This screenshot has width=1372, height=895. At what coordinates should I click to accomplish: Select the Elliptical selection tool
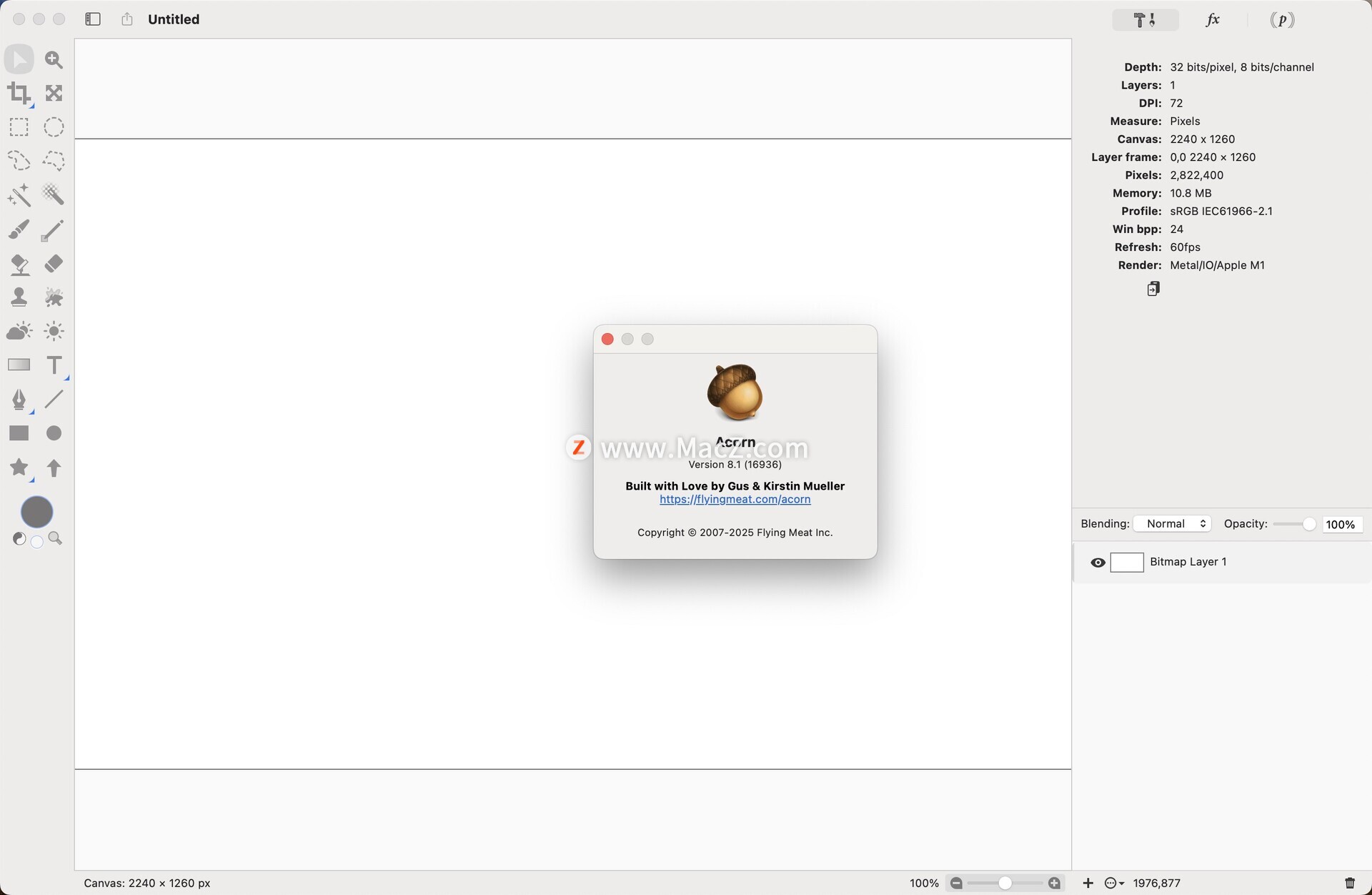click(x=54, y=127)
